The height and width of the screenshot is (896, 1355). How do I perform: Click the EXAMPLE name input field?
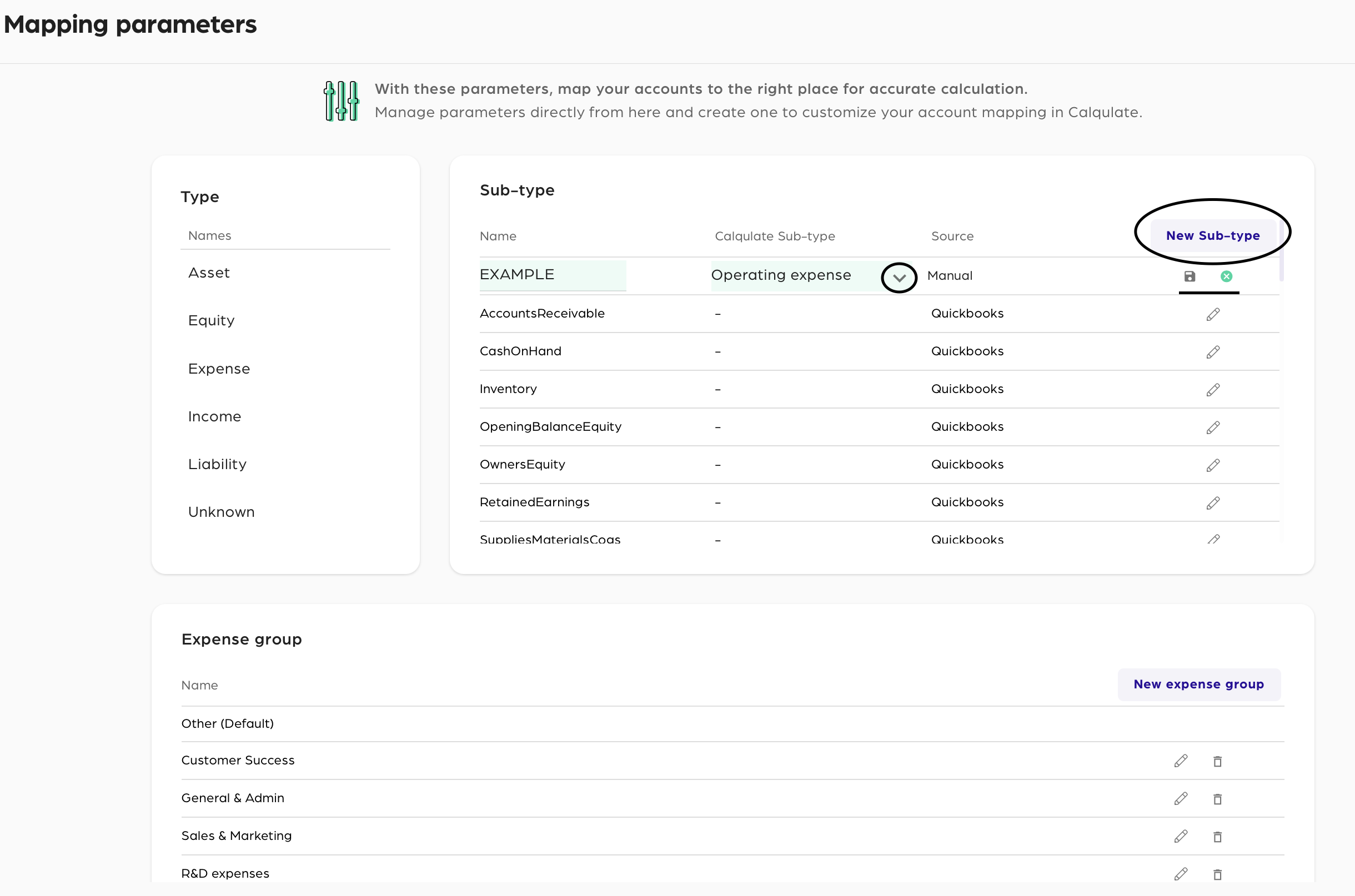pyautogui.click(x=552, y=275)
